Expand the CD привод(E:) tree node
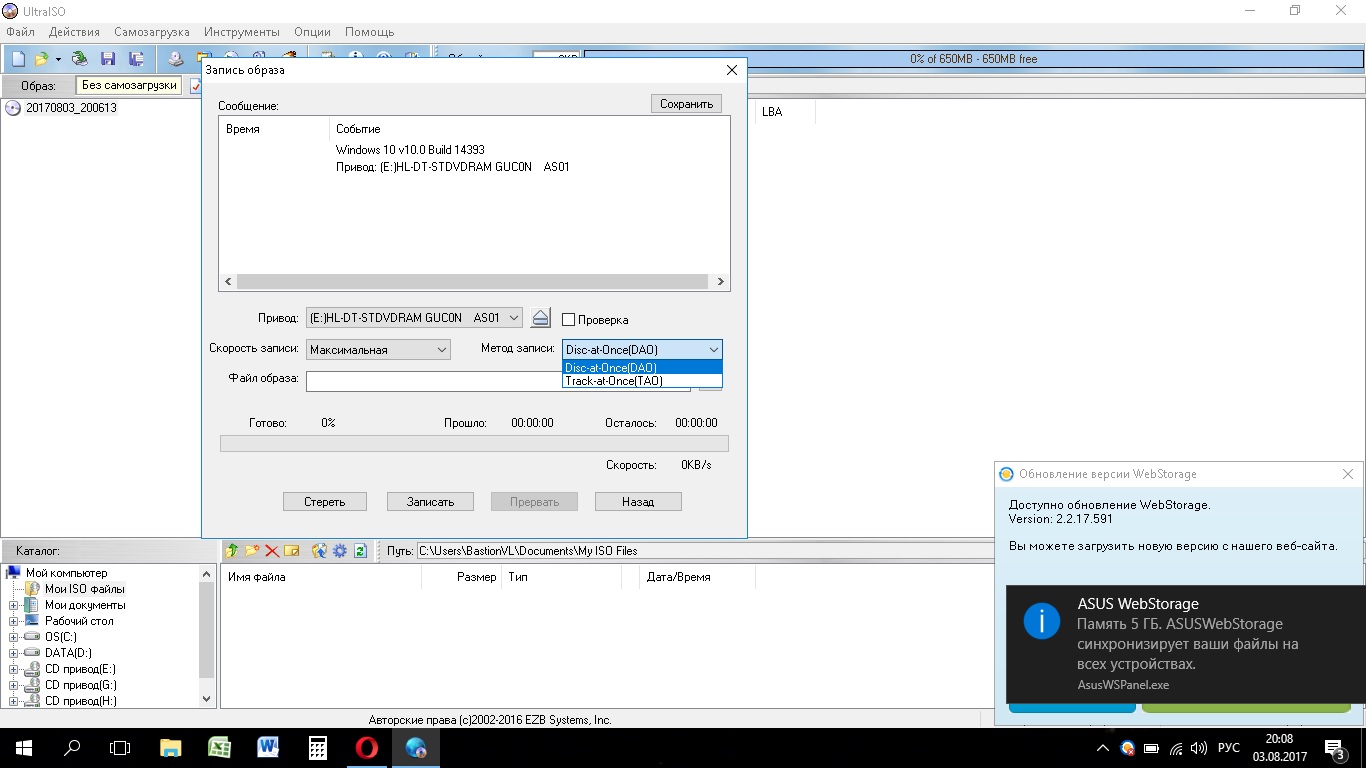The width and height of the screenshot is (1366, 768). coord(14,669)
